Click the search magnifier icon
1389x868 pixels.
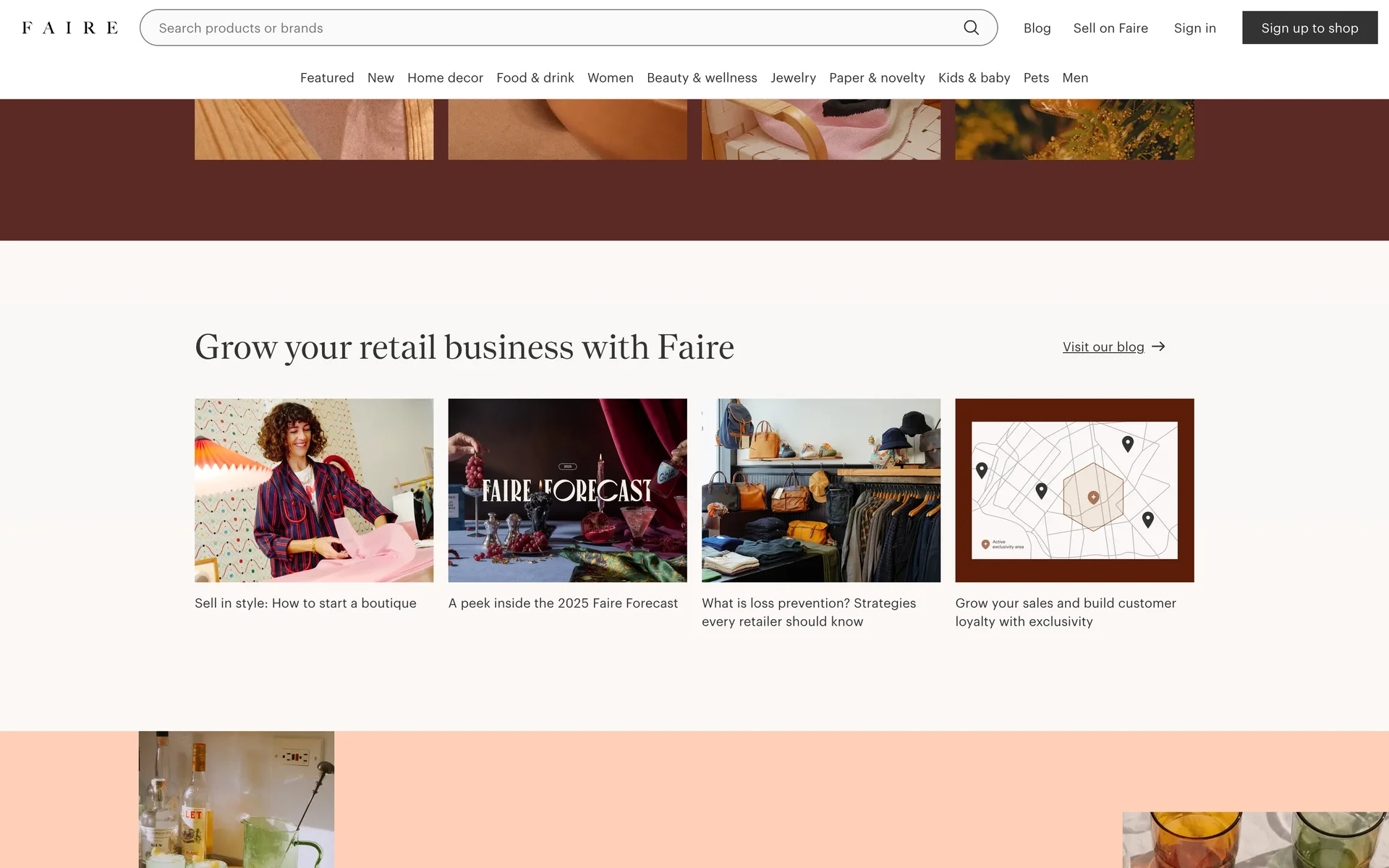point(971,27)
